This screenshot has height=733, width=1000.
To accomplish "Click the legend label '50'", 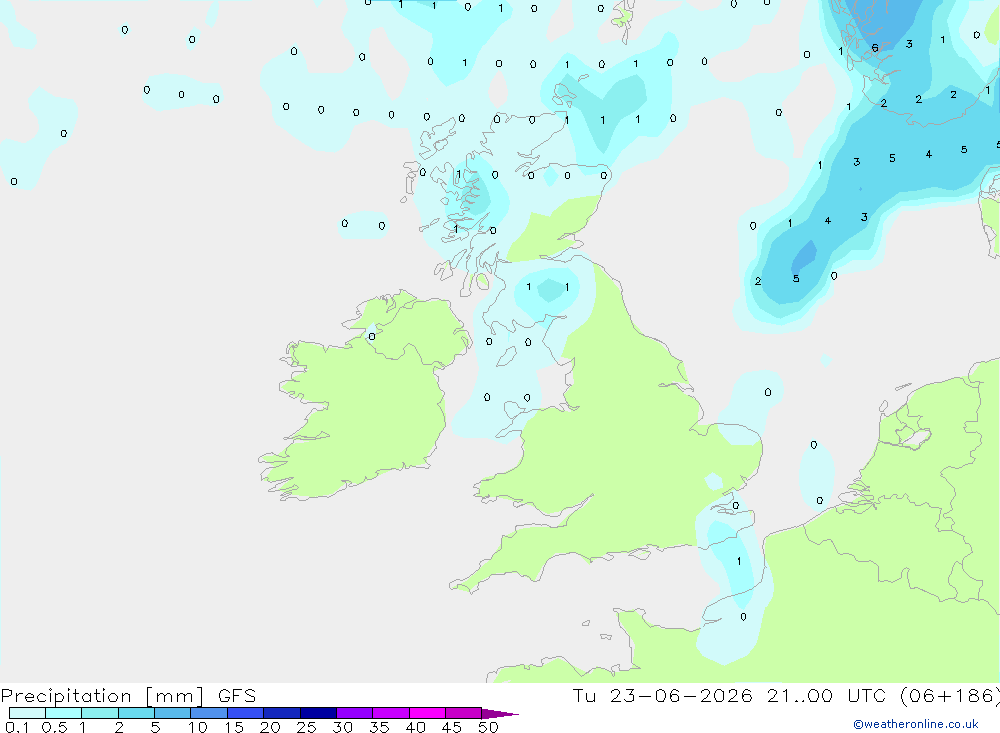I will tap(488, 727).
